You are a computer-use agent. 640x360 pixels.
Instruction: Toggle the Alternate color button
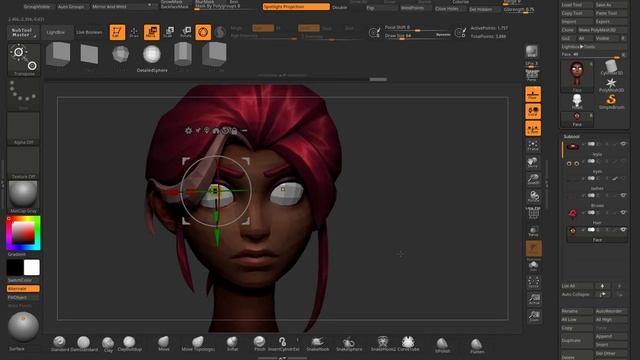pyautogui.click(x=23, y=289)
